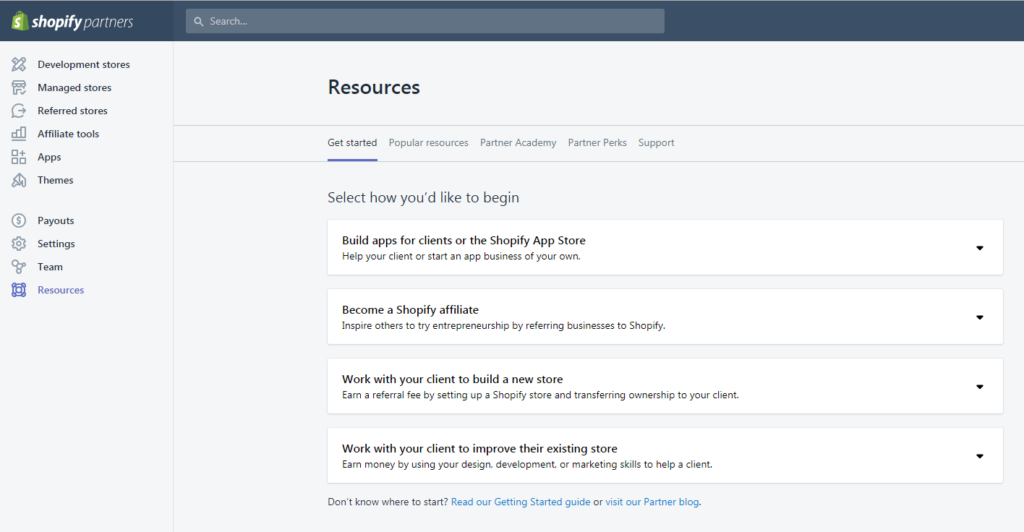Click 'Select how you'd like to begin' heading

pyautogui.click(x=423, y=198)
